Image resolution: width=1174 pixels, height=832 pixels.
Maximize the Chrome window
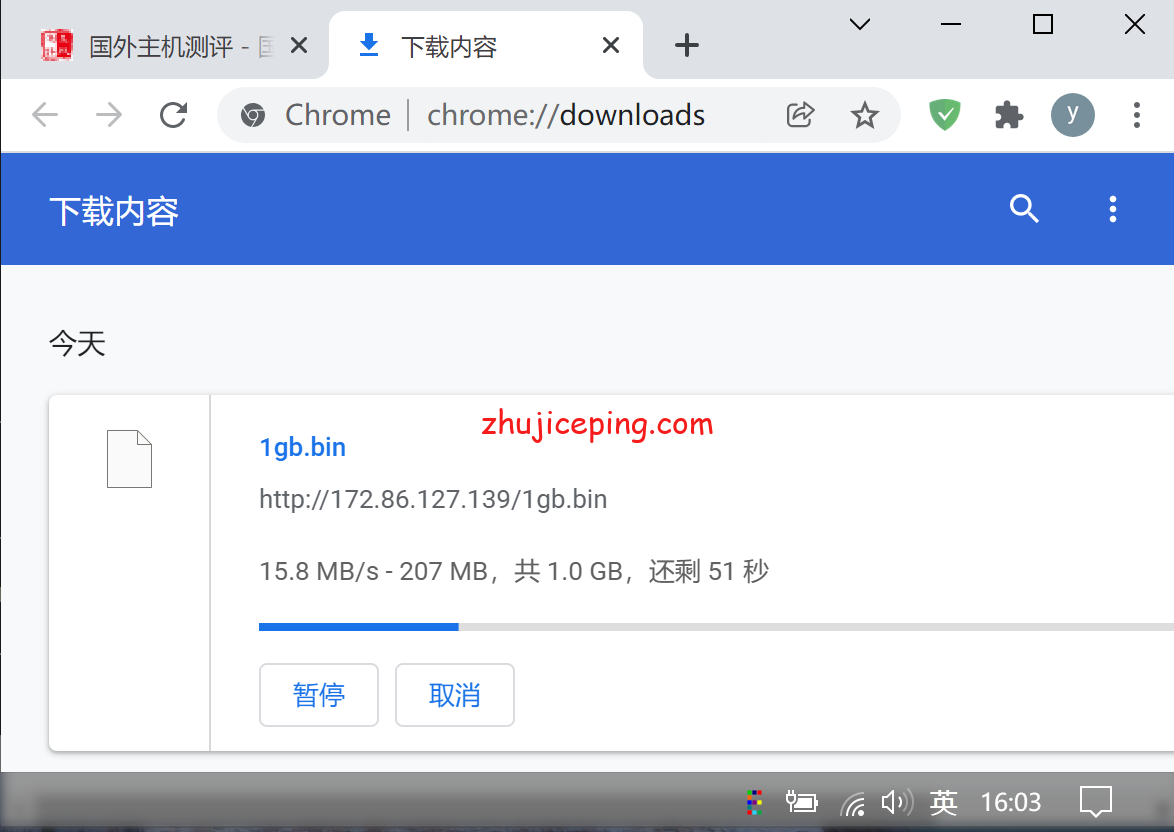coord(1043,24)
